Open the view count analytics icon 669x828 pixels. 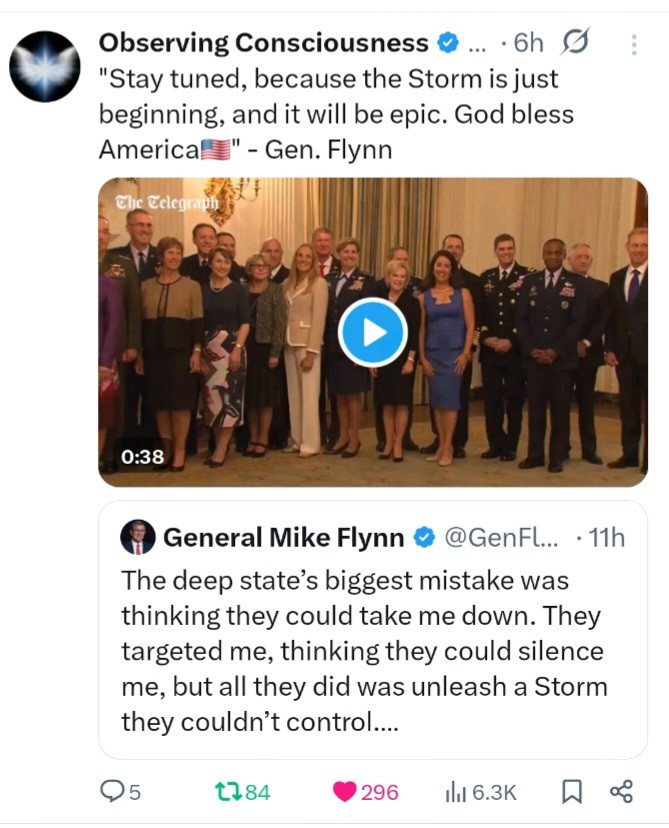coord(455,792)
